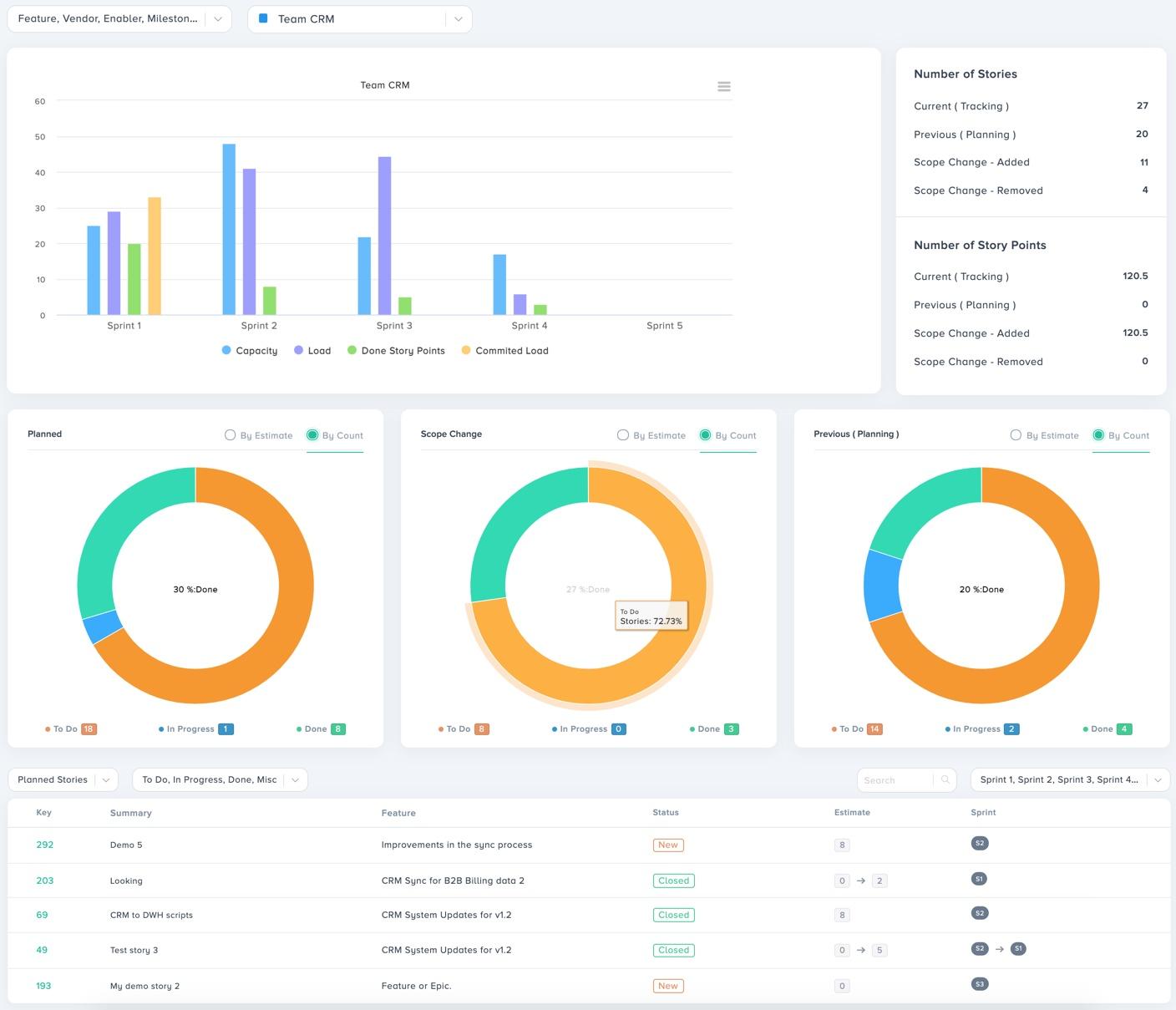The image size is (1176, 1010).
Task: Sort table by Key column
Action: 43,813
